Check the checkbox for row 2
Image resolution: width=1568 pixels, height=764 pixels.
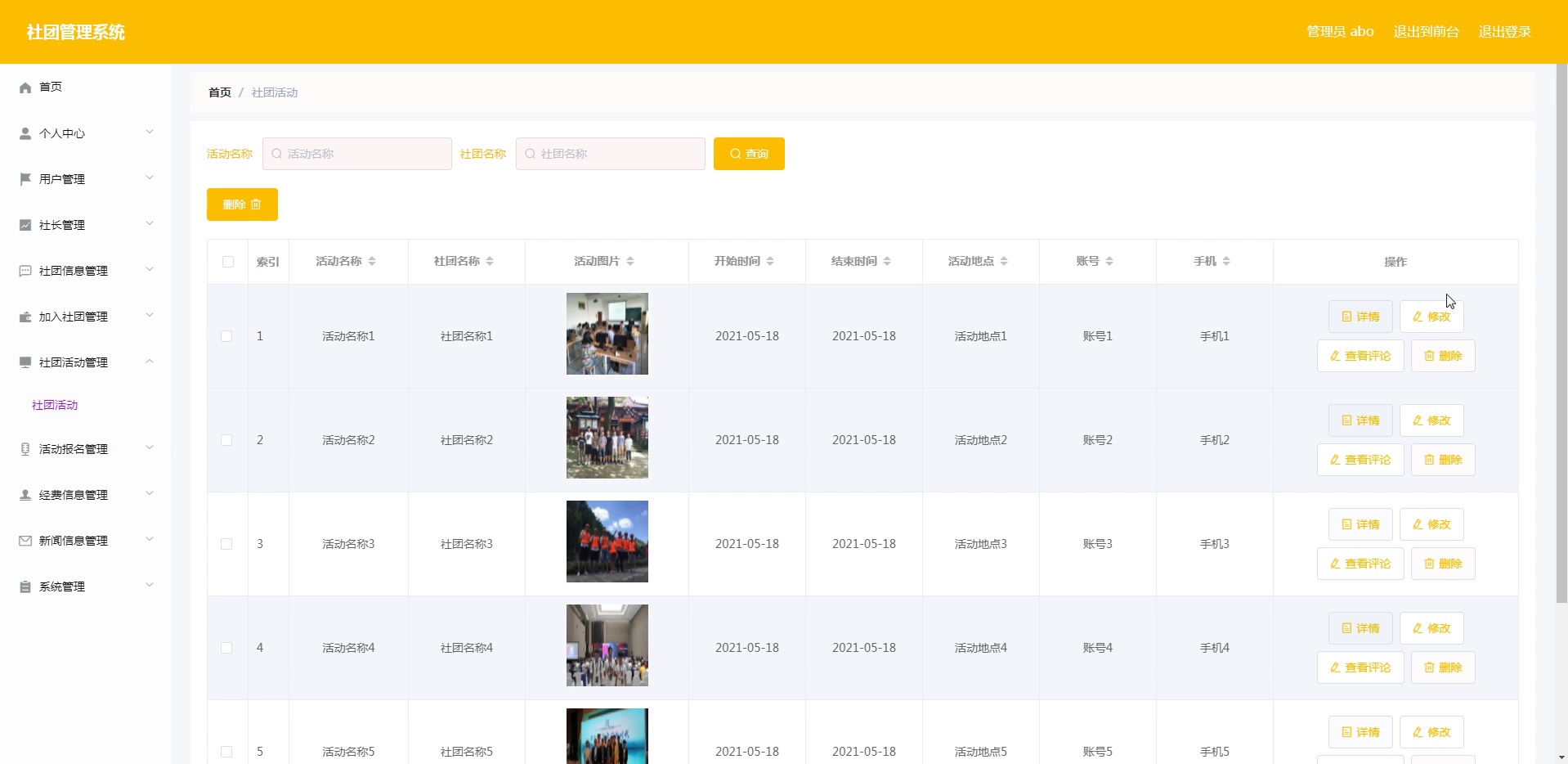point(226,440)
